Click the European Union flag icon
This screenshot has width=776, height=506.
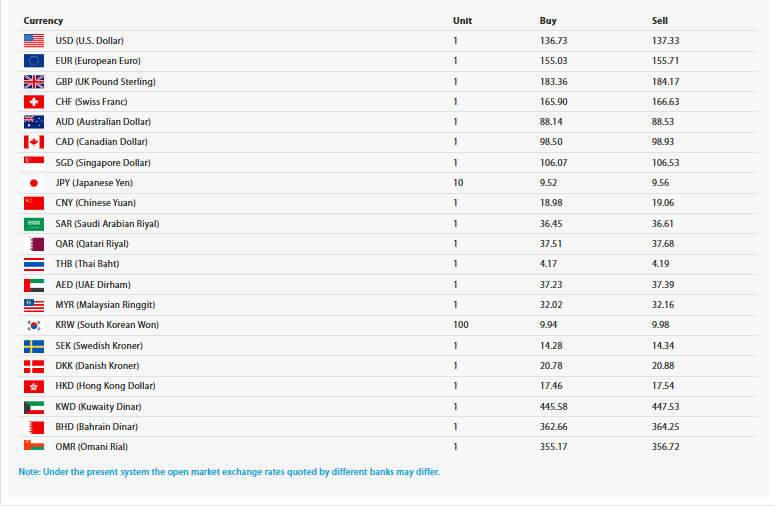pos(34,61)
